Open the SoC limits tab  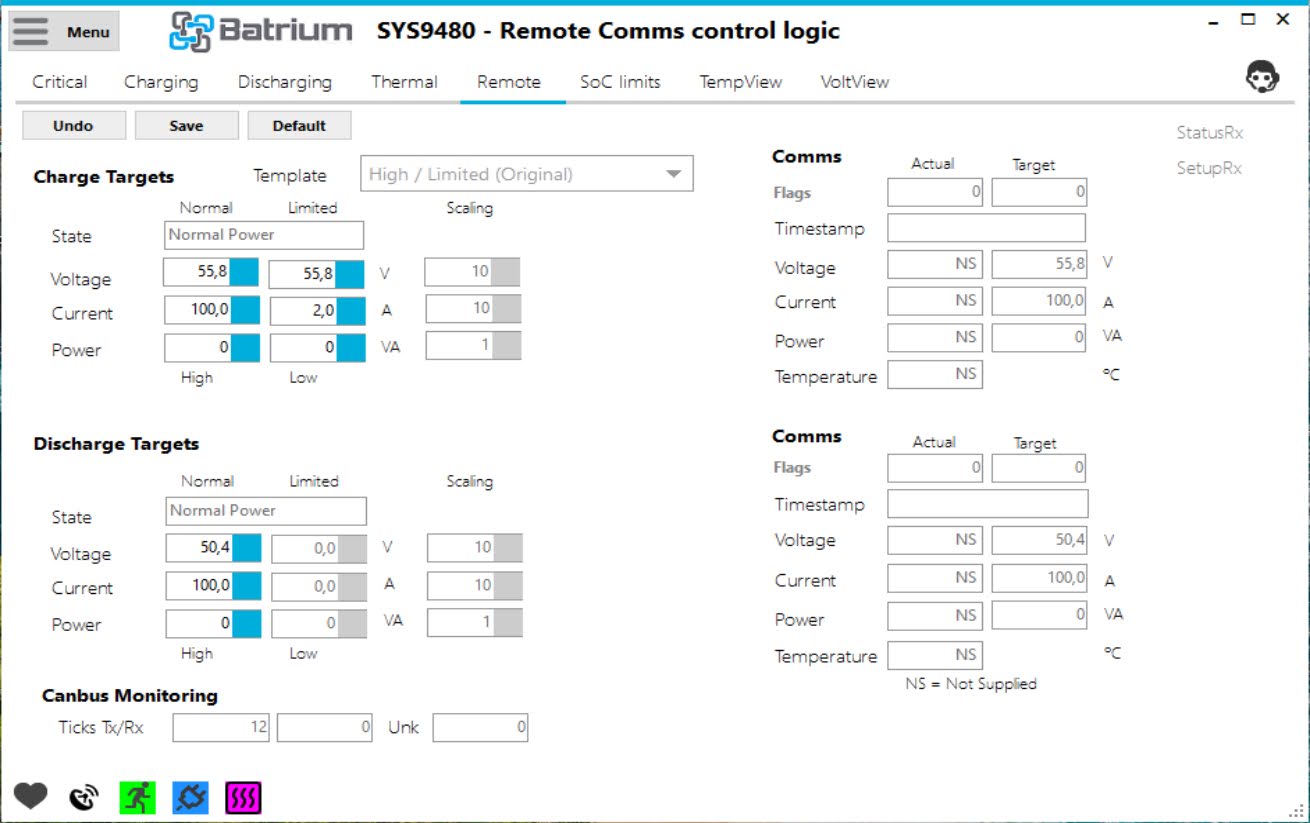point(620,82)
